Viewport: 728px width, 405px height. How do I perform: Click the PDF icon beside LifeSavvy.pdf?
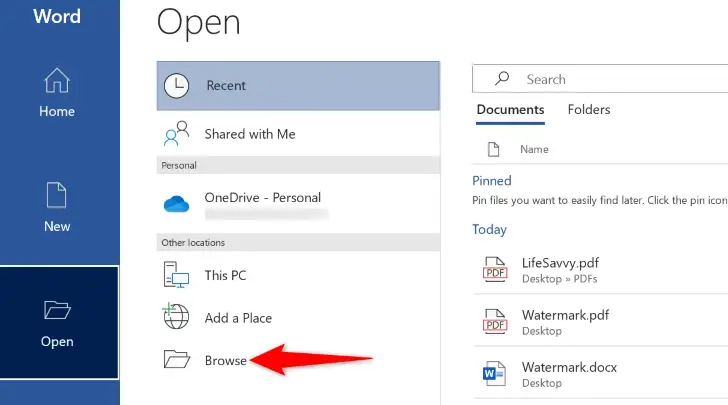pos(495,270)
